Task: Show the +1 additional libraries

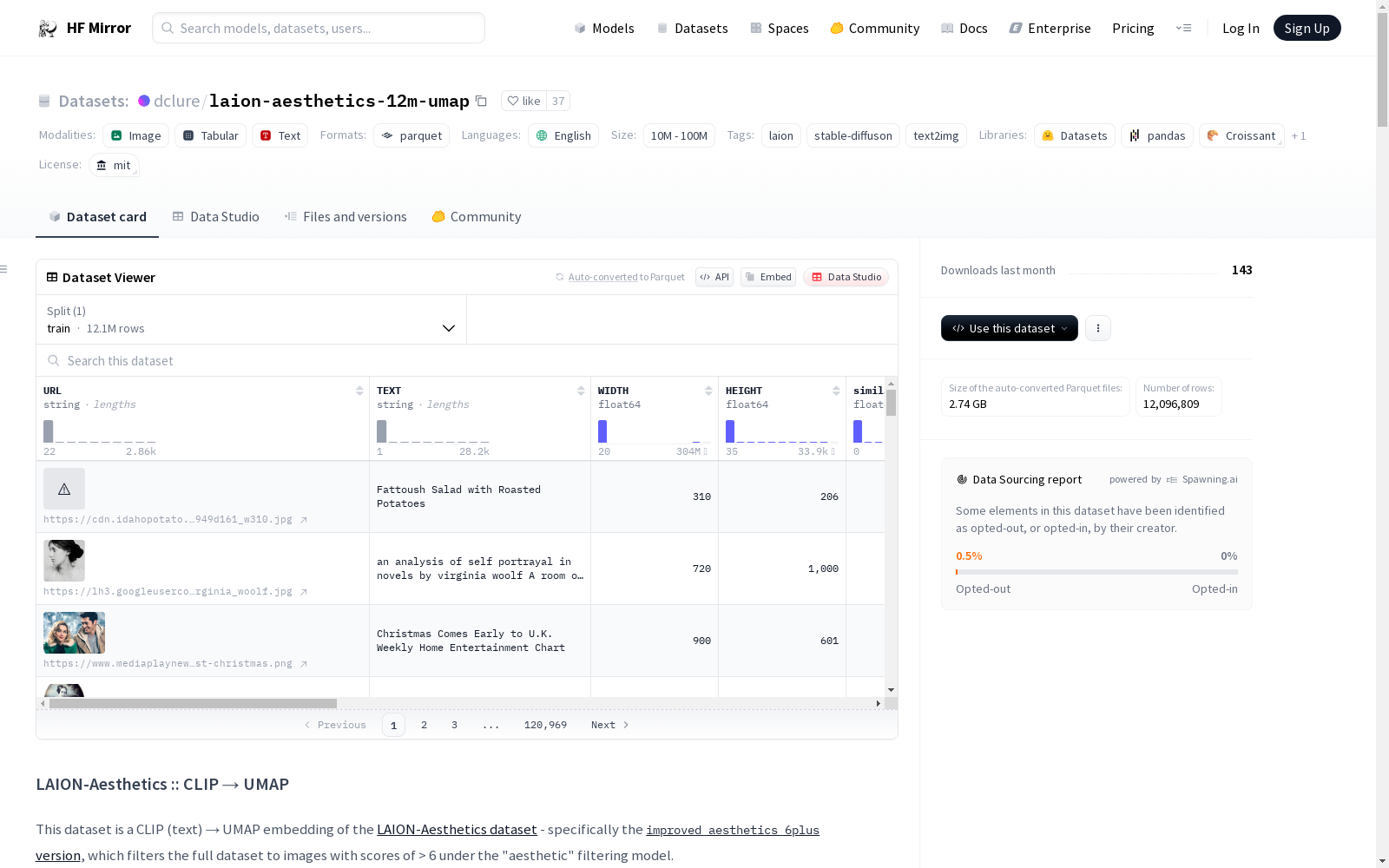Action: tap(1299, 135)
